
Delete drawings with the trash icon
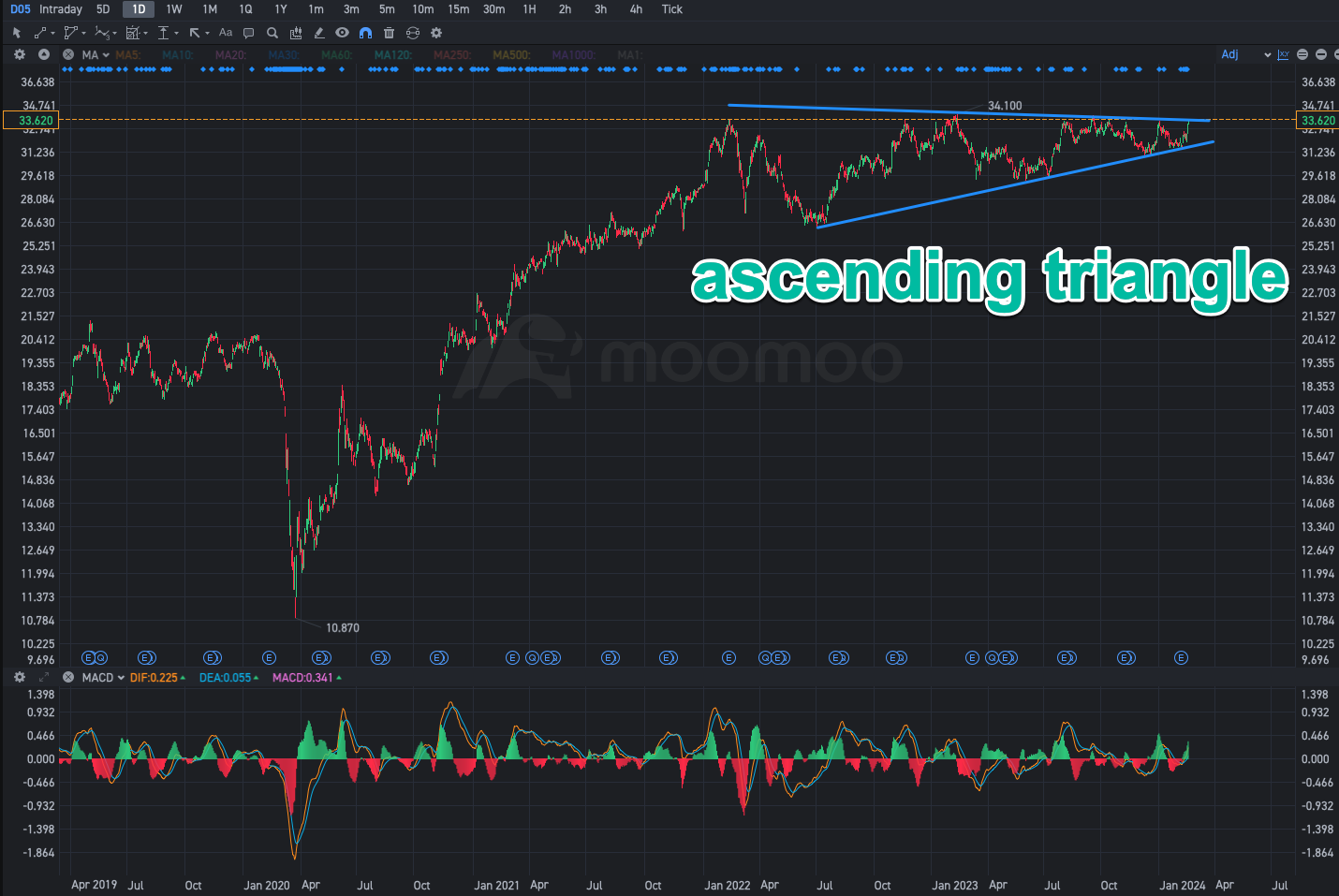[390, 33]
